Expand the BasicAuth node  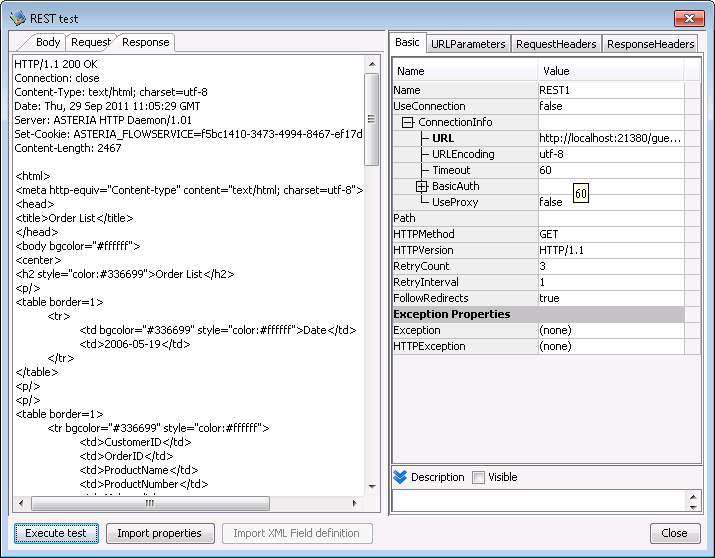click(x=421, y=186)
